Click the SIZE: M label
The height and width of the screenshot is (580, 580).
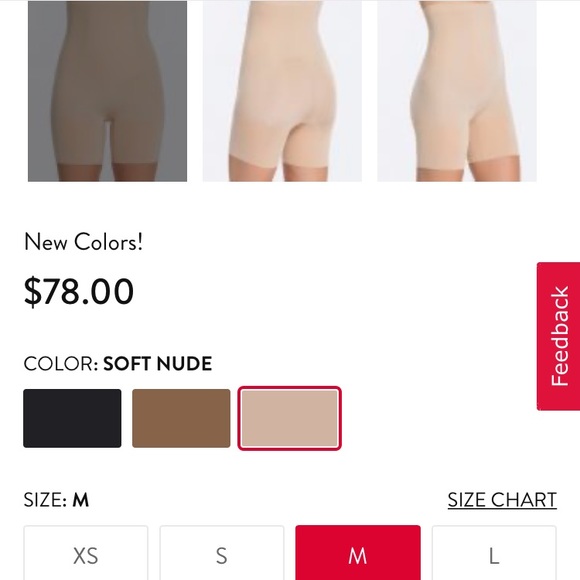click(56, 500)
